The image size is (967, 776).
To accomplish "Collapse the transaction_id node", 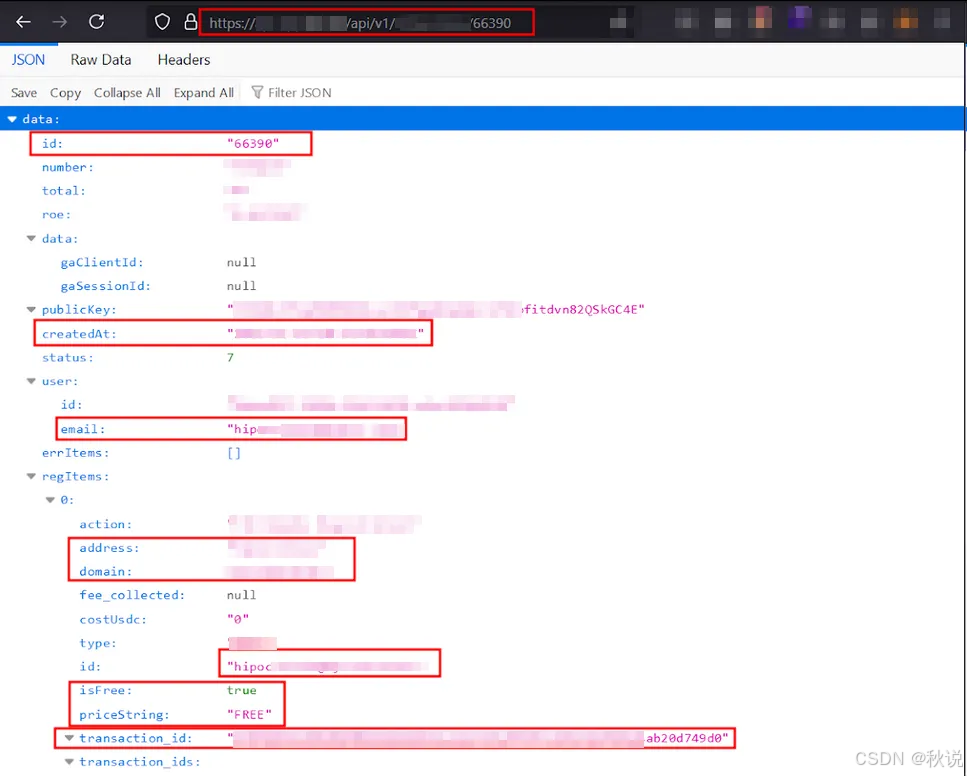I will 69,738.
